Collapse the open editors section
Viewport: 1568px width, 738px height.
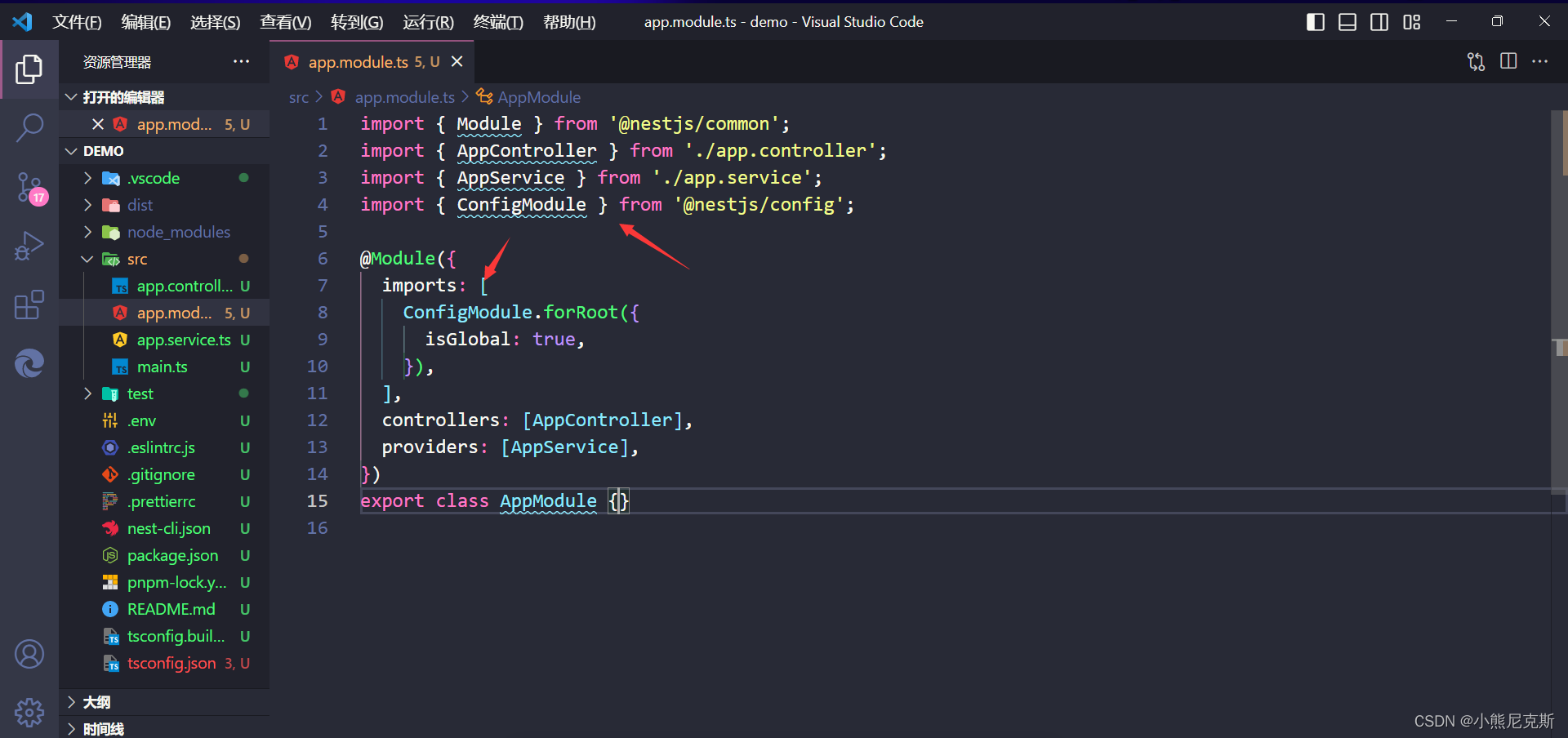click(x=72, y=97)
